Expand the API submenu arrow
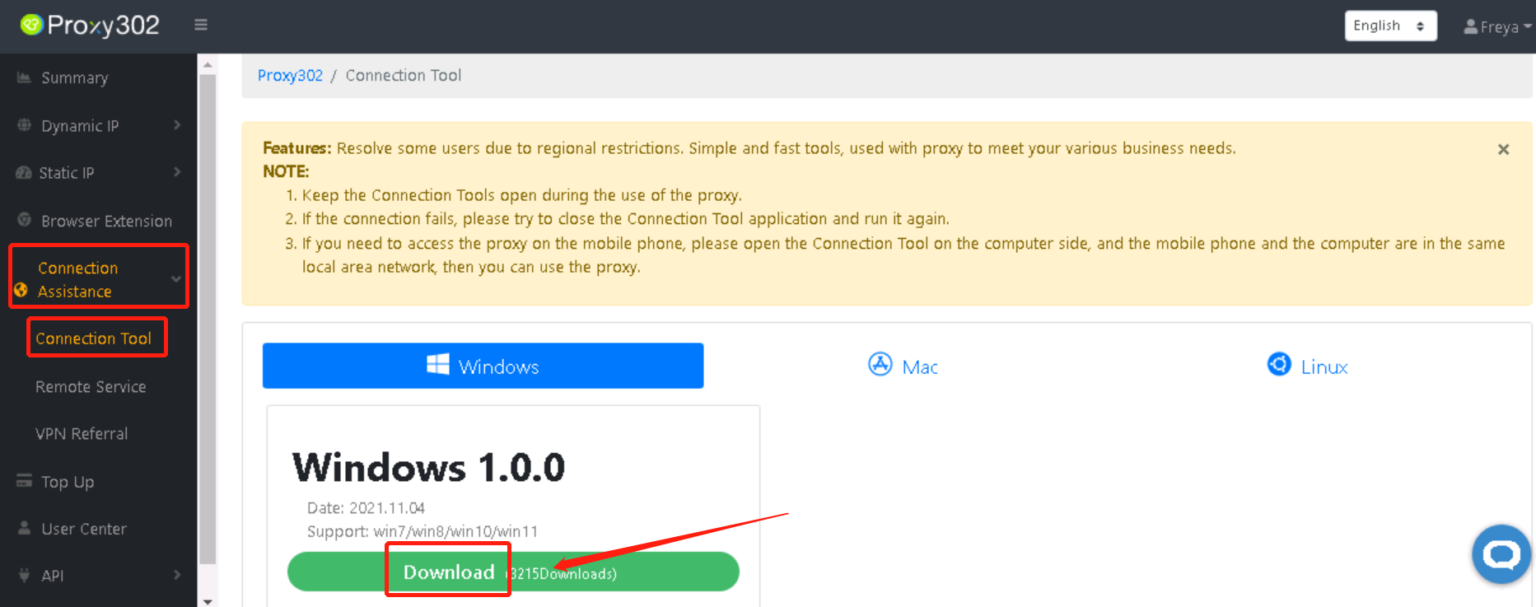This screenshot has width=1536, height=607. pyautogui.click(x=177, y=576)
